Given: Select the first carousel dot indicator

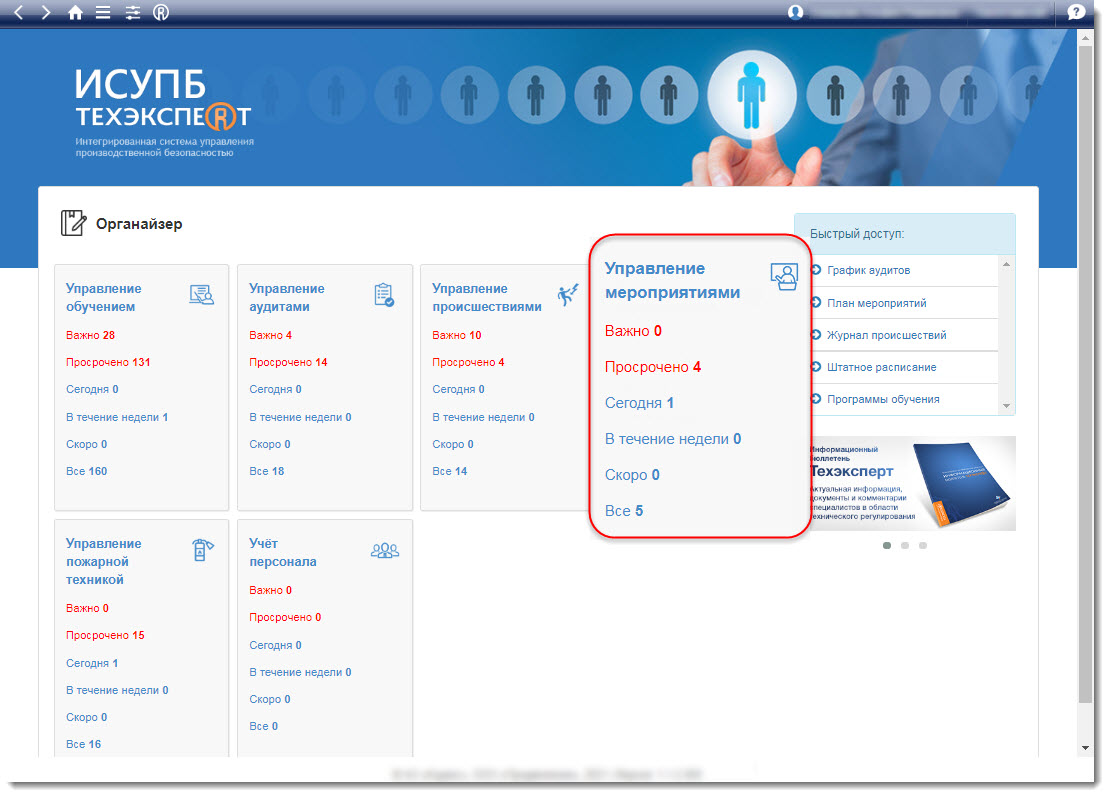Looking at the screenshot, I should point(887,546).
